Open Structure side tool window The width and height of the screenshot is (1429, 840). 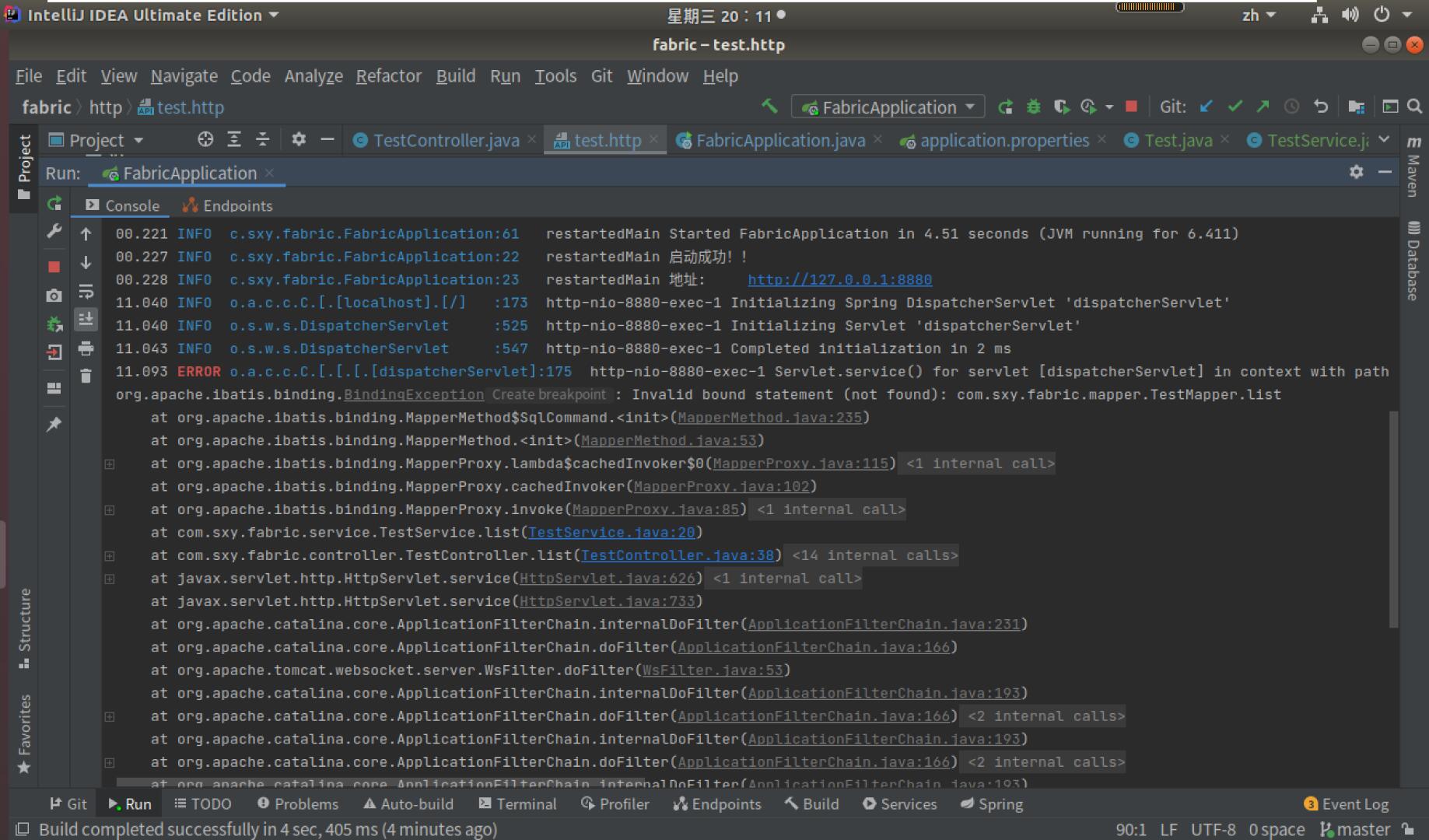click(24, 628)
